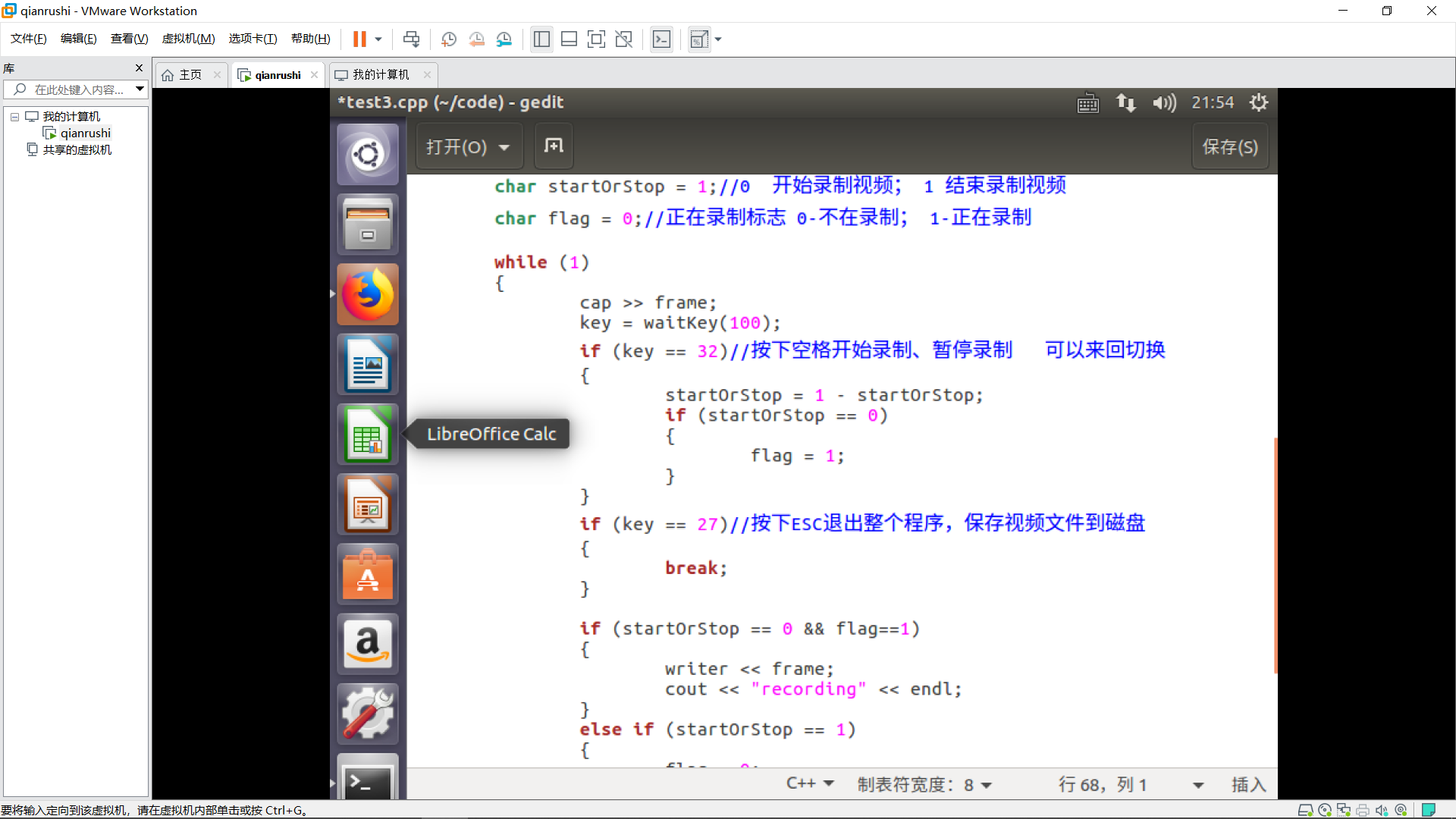The image size is (1456, 819).
Task: Toggle the thumbnail bar view
Action: 569,39
